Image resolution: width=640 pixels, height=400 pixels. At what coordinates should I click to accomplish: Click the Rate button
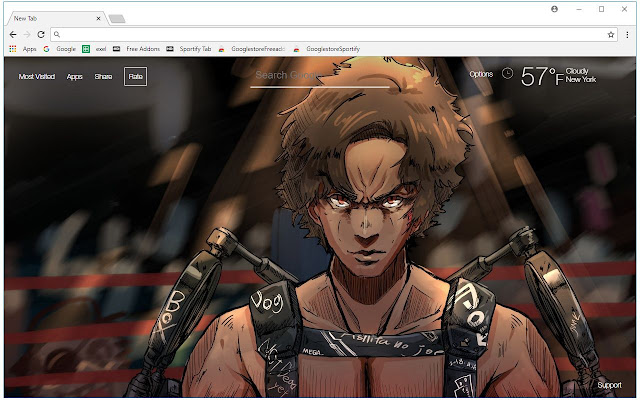click(136, 76)
